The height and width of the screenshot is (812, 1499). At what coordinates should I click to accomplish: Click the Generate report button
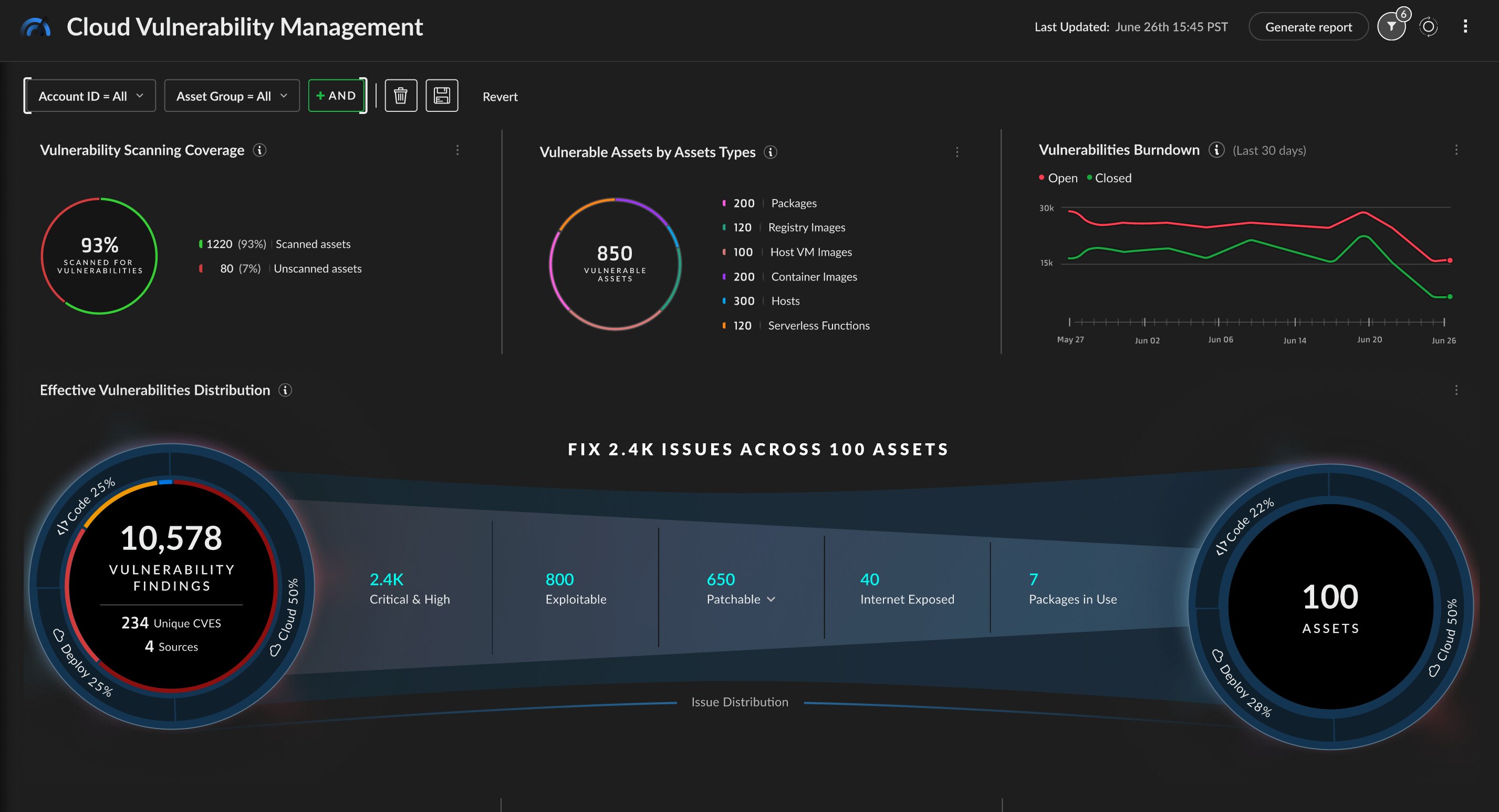(x=1308, y=26)
